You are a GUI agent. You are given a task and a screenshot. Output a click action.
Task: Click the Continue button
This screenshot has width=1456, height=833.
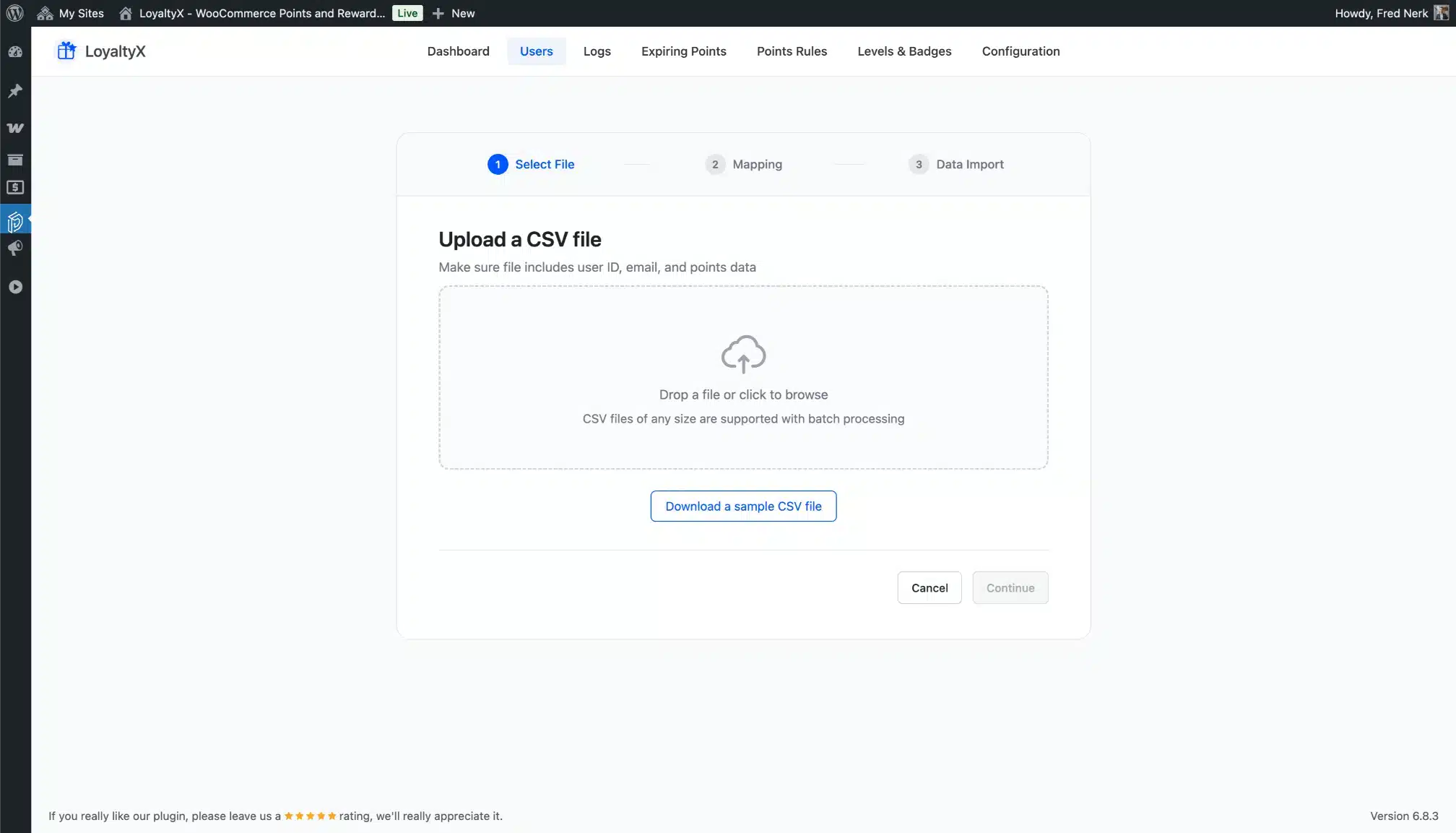(1010, 588)
